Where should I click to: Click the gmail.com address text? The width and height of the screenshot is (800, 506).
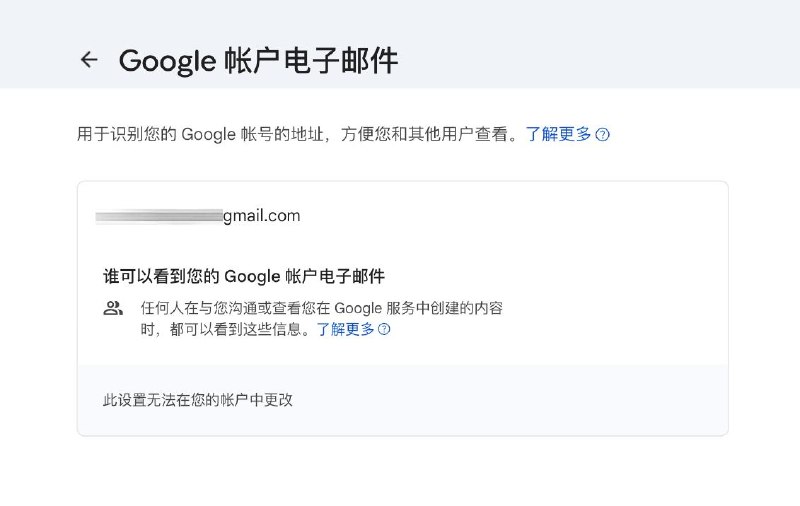tap(261, 215)
